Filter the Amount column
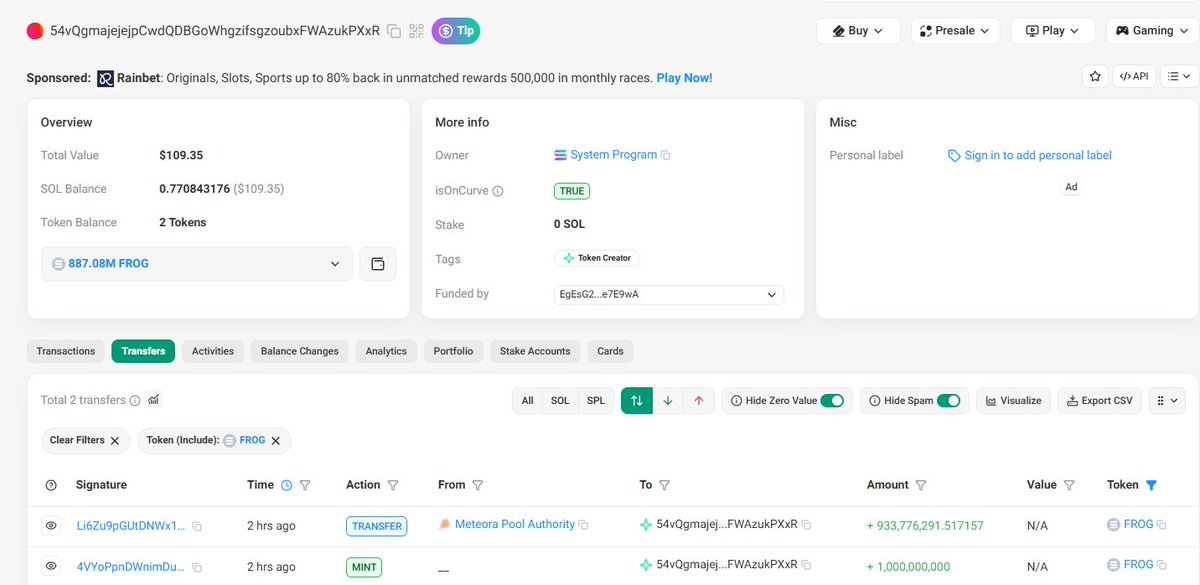This screenshot has height=585, width=1200. click(x=920, y=485)
